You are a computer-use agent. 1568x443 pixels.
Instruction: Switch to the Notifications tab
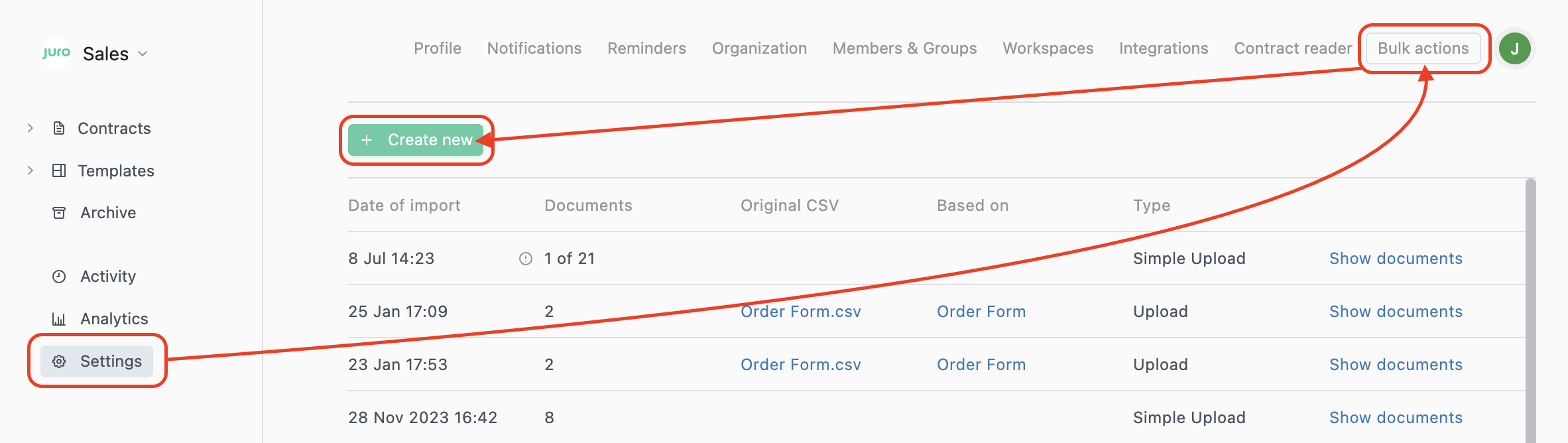coord(534,48)
